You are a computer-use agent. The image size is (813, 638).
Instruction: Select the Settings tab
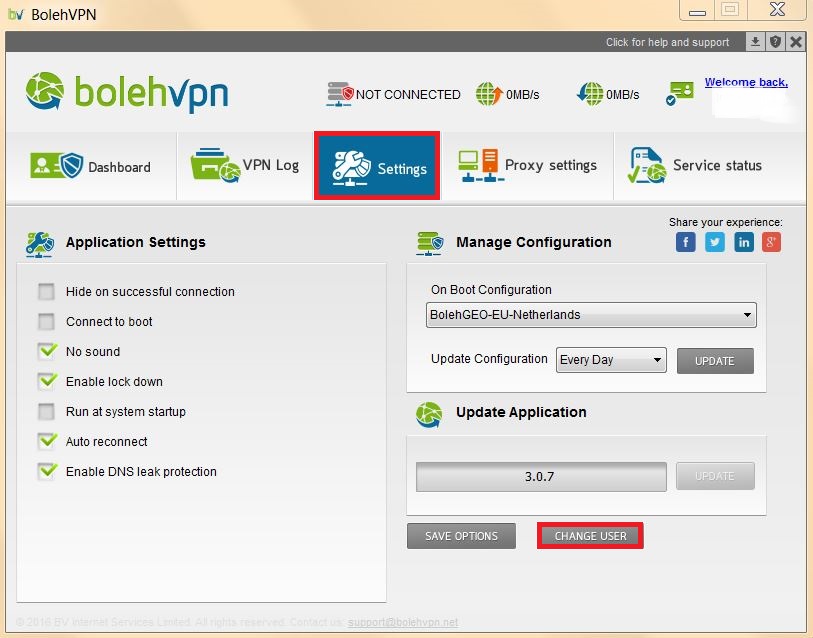(377, 166)
